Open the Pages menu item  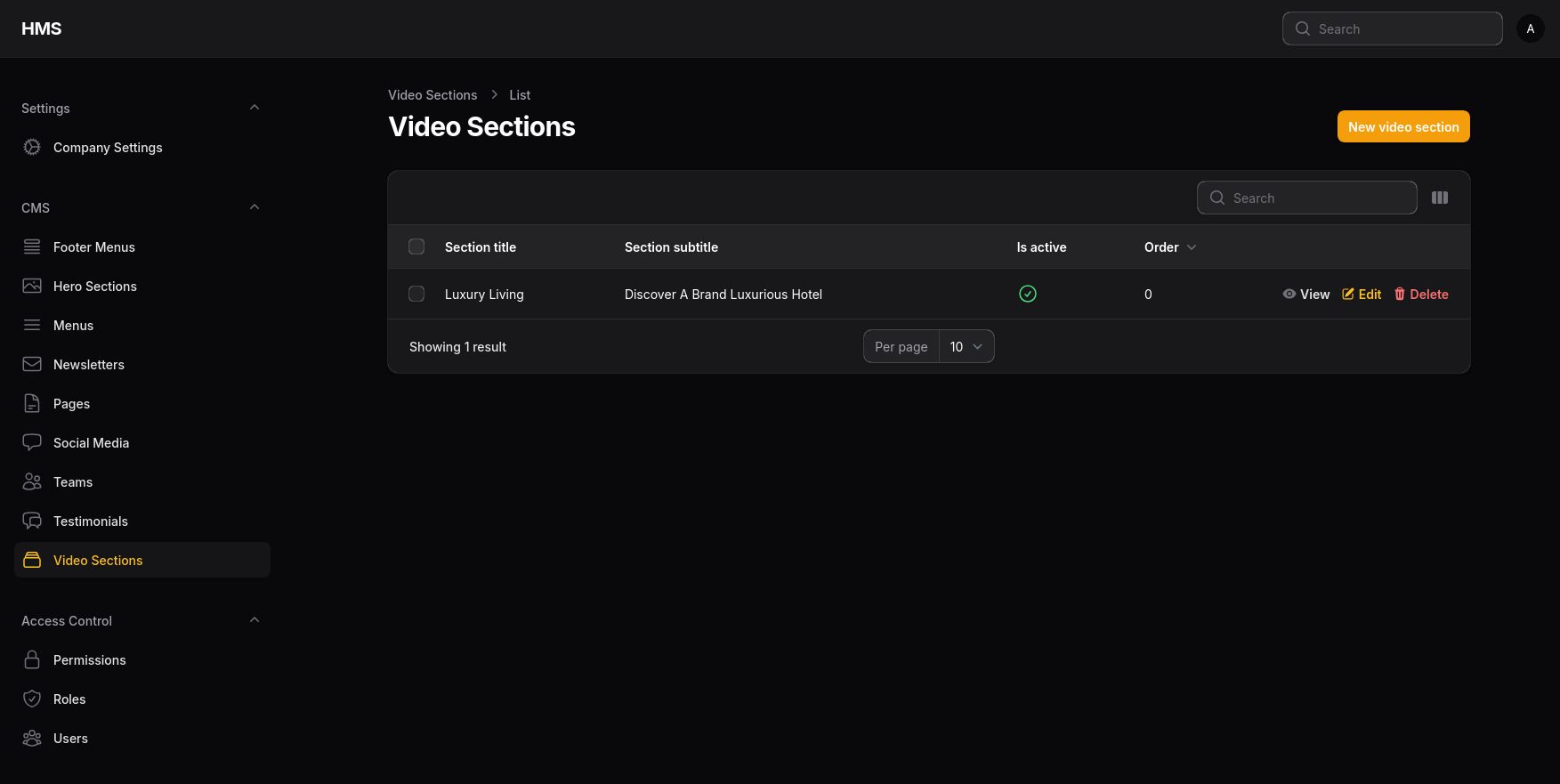71,404
